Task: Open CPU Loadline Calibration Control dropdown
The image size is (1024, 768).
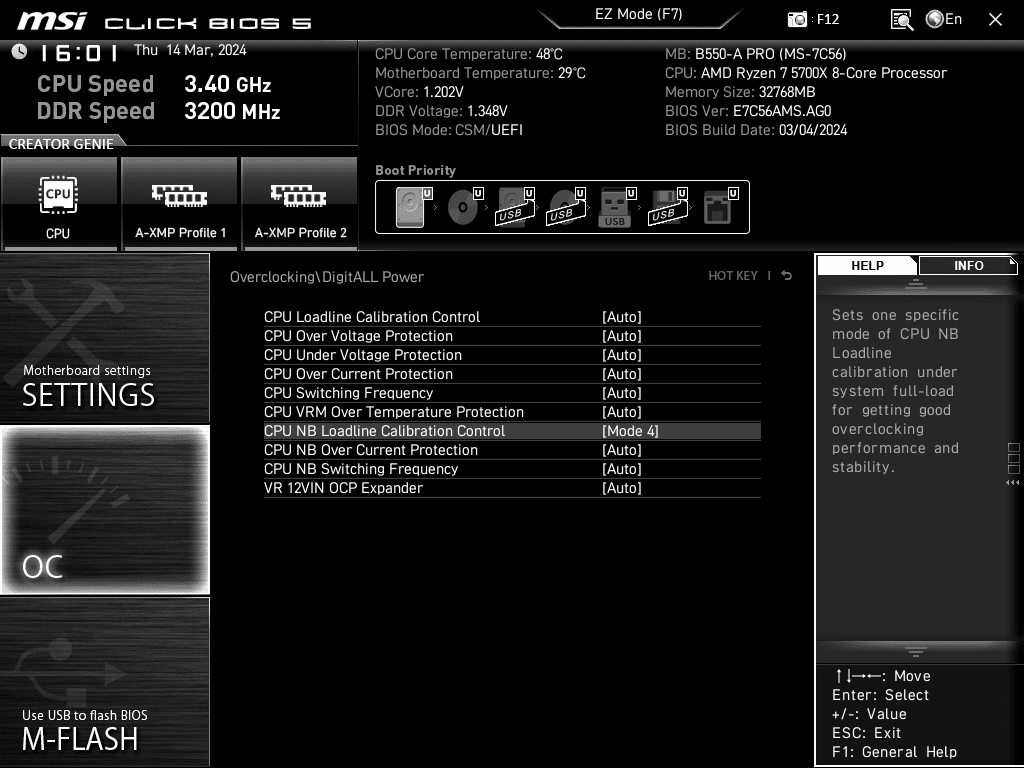Action: tap(512, 317)
